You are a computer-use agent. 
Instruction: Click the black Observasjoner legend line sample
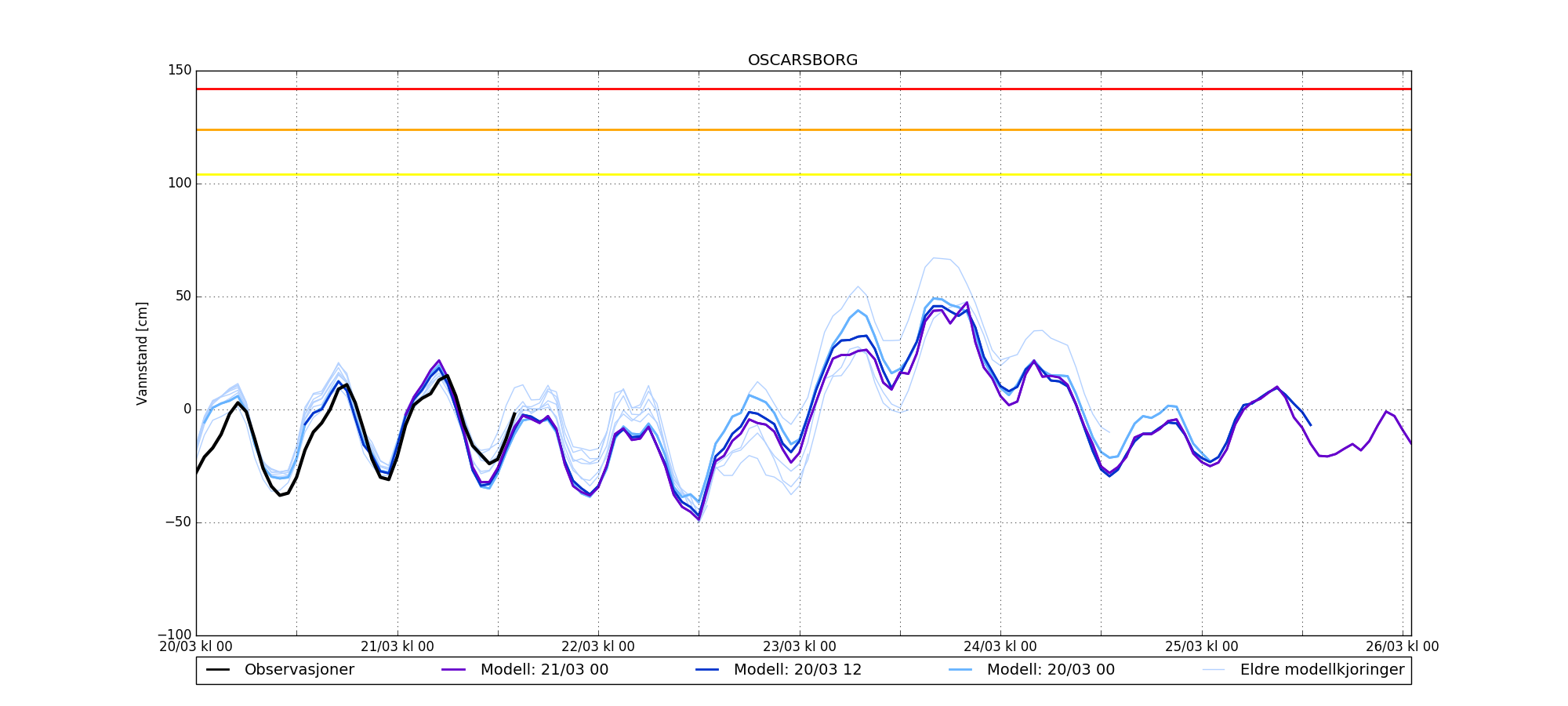point(218,670)
